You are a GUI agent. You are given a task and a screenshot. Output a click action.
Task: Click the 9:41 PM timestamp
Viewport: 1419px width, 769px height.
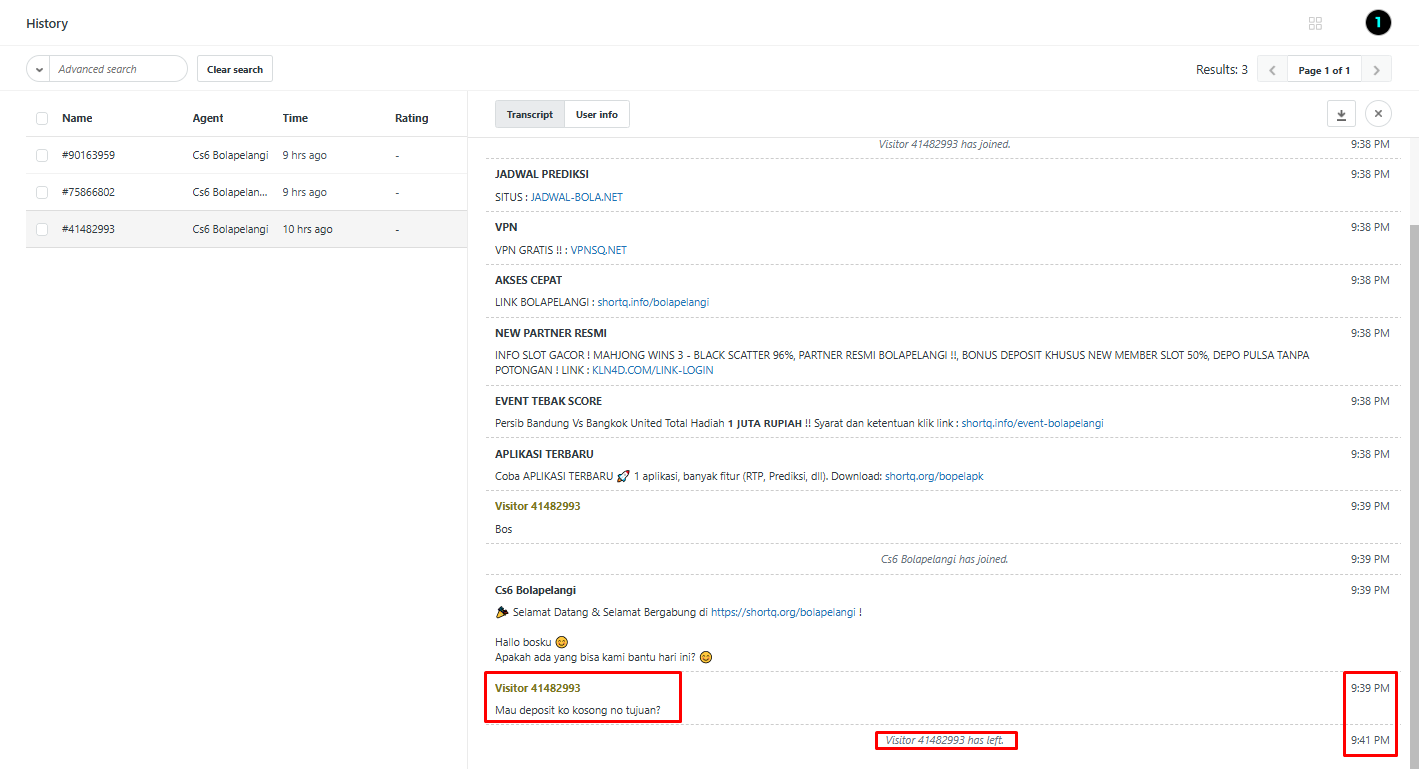tap(1370, 740)
